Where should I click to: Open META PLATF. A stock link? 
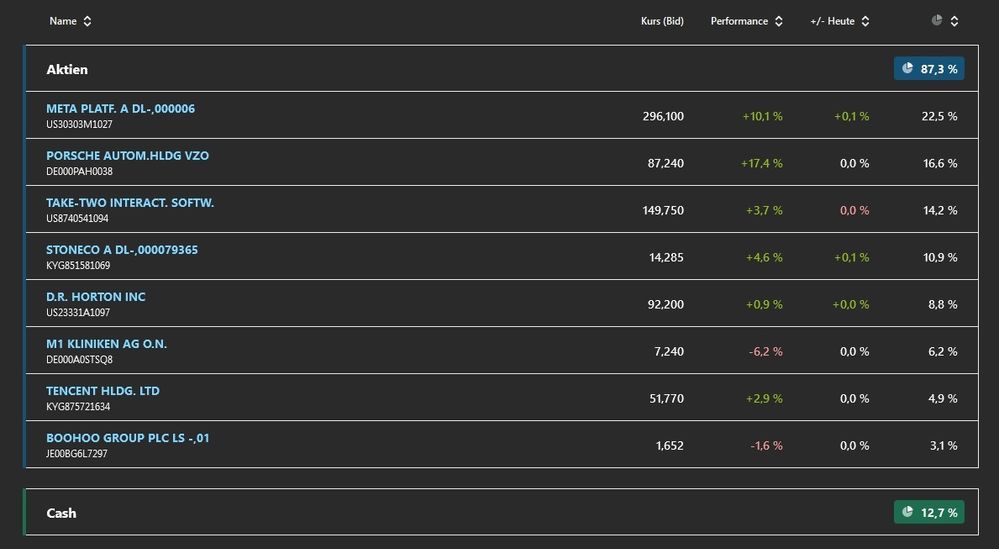120,108
